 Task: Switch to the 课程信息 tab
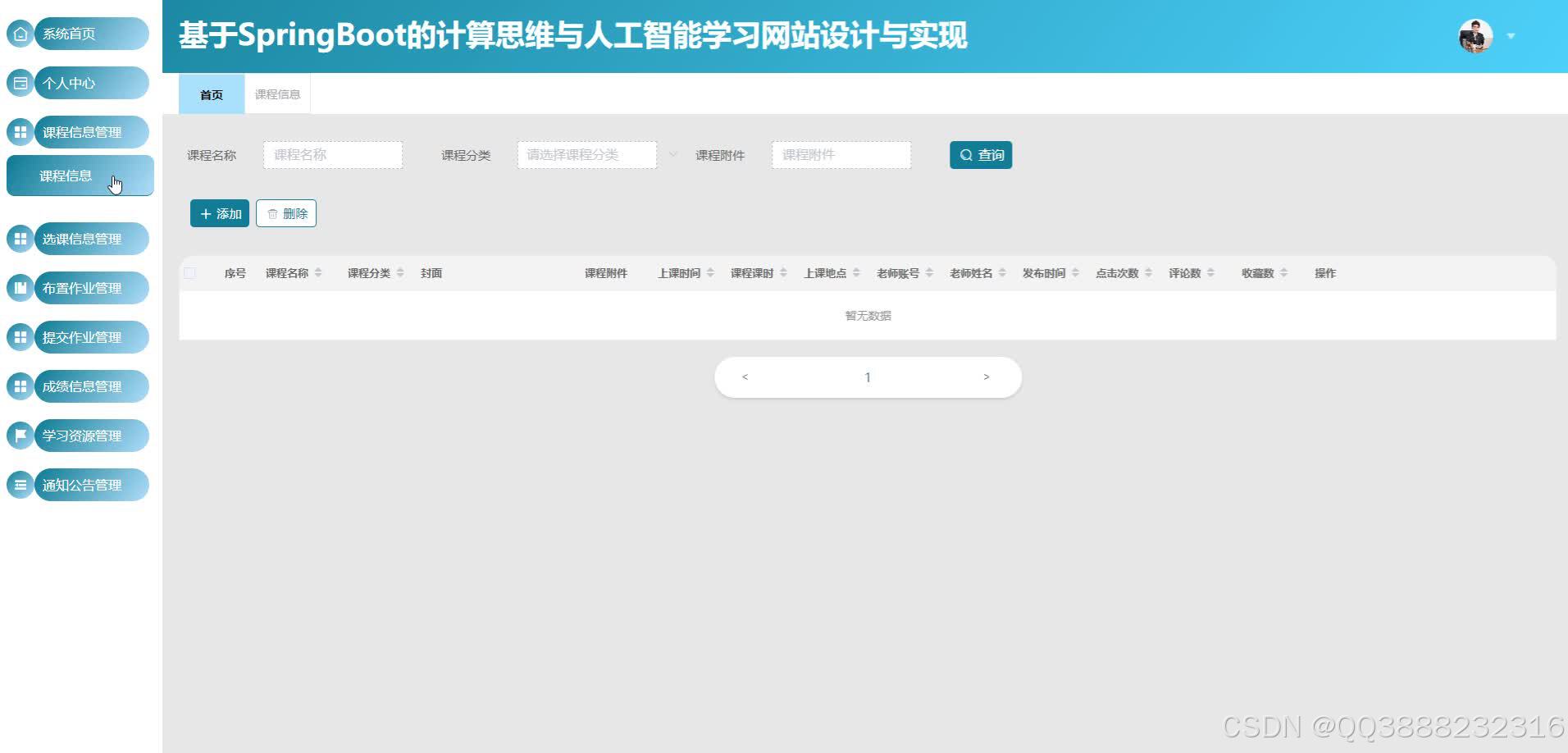276,94
